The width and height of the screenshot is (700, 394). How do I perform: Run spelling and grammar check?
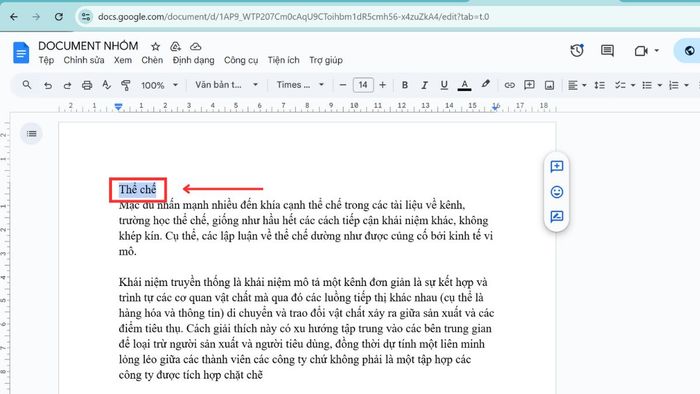click(106, 85)
